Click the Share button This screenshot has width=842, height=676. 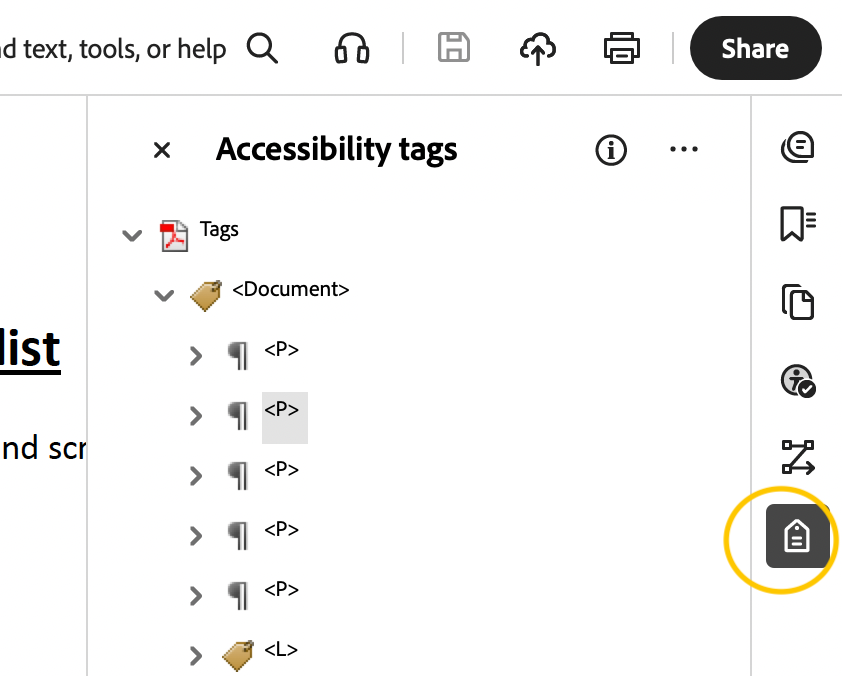[755, 48]
